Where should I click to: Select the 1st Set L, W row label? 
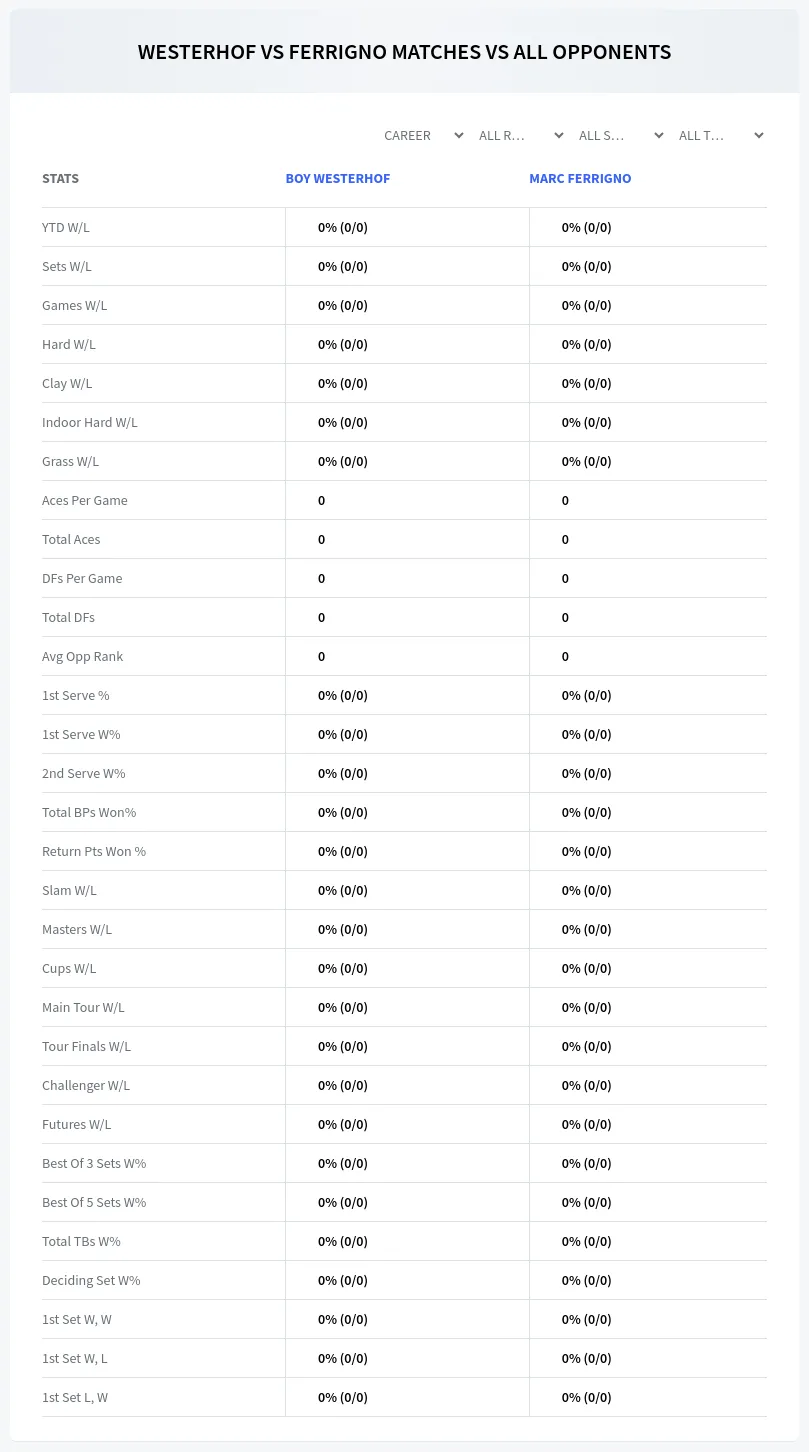tap(75, 1397)
